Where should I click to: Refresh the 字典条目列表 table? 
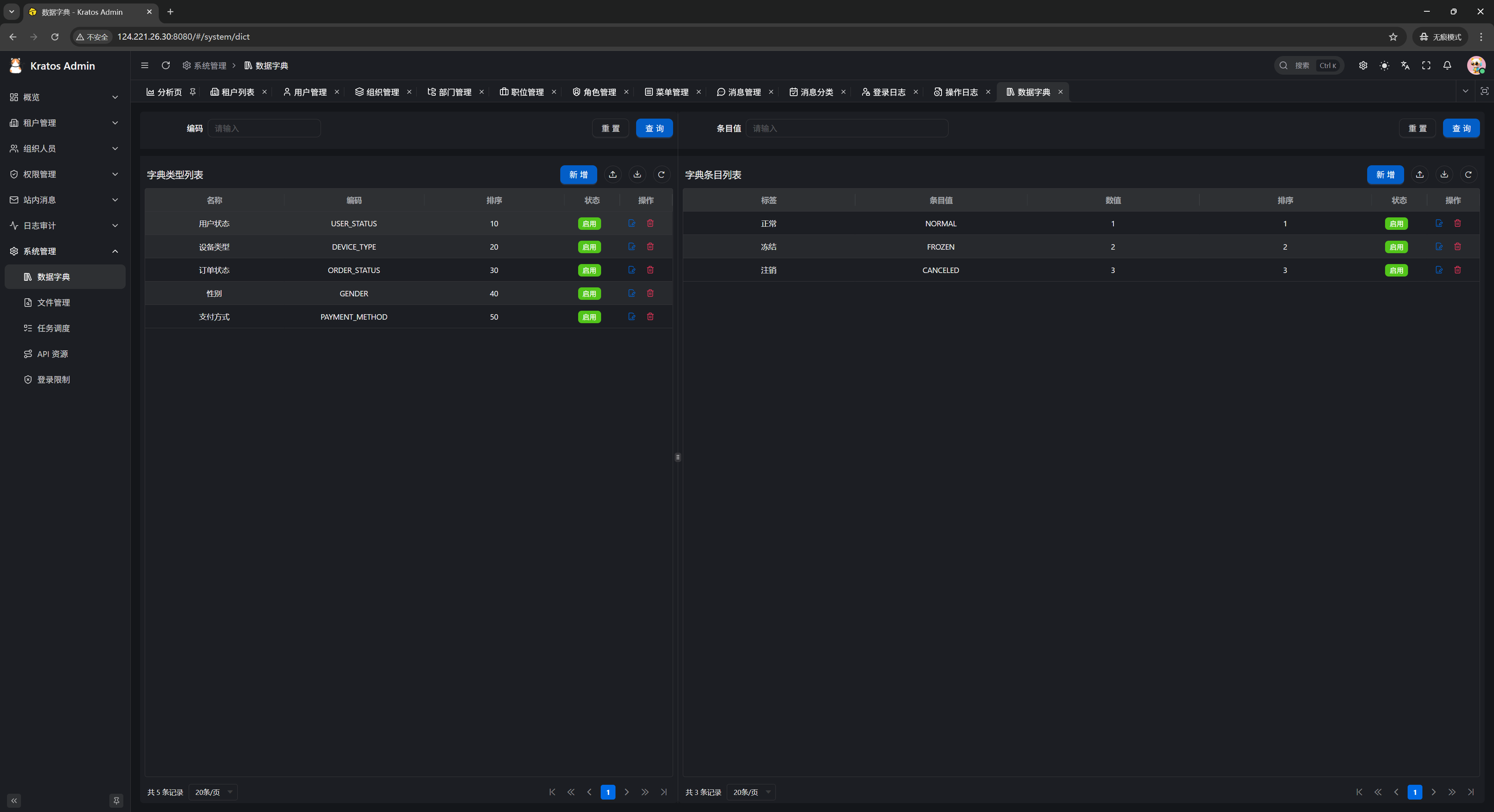pyautogui.click(x=1468, y=175)
